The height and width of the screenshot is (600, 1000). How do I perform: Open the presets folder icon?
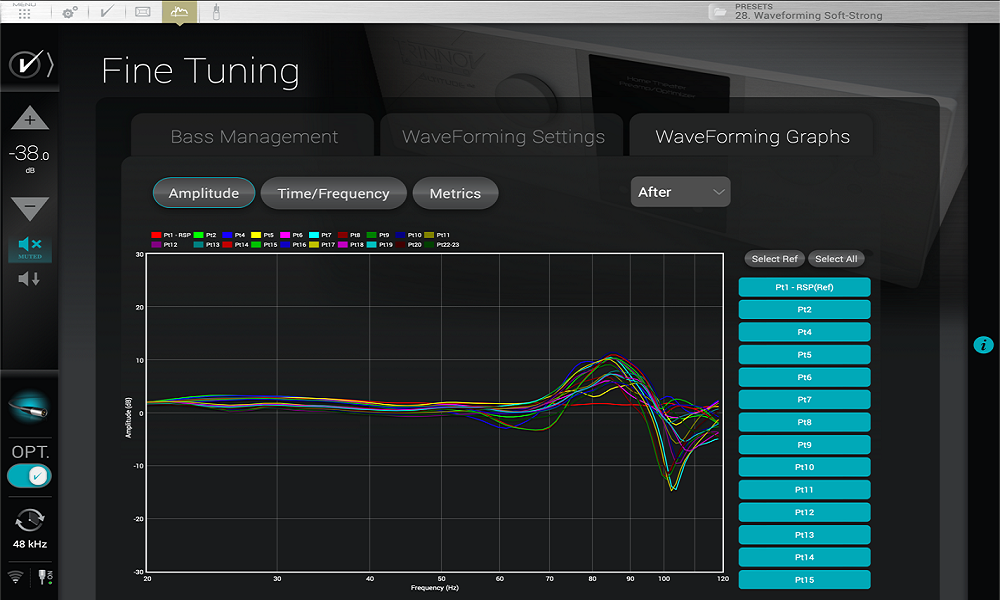pyautogui.click(x=717, y=12)
